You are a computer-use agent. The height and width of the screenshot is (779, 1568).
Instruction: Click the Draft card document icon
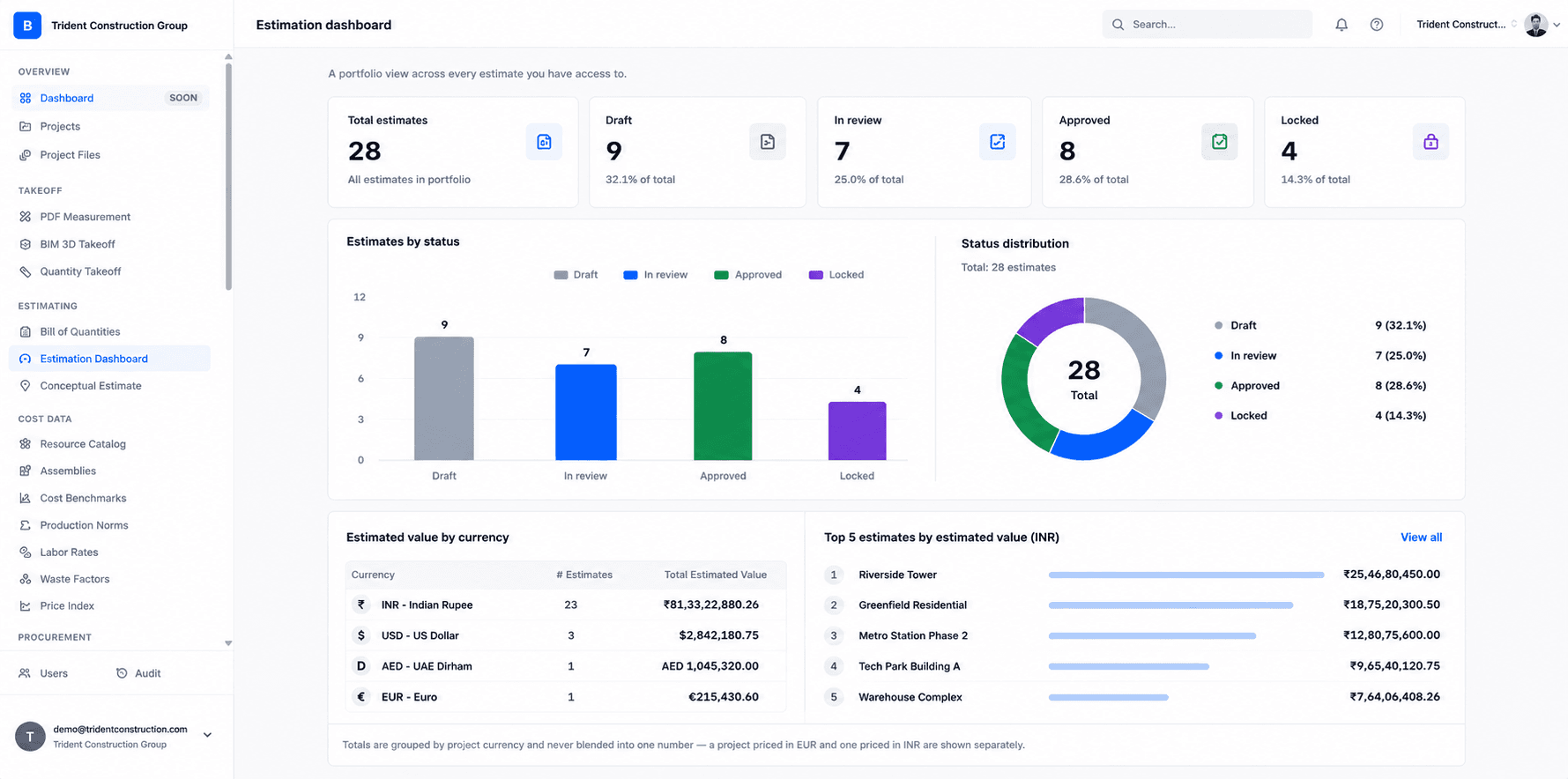(768, 142)
